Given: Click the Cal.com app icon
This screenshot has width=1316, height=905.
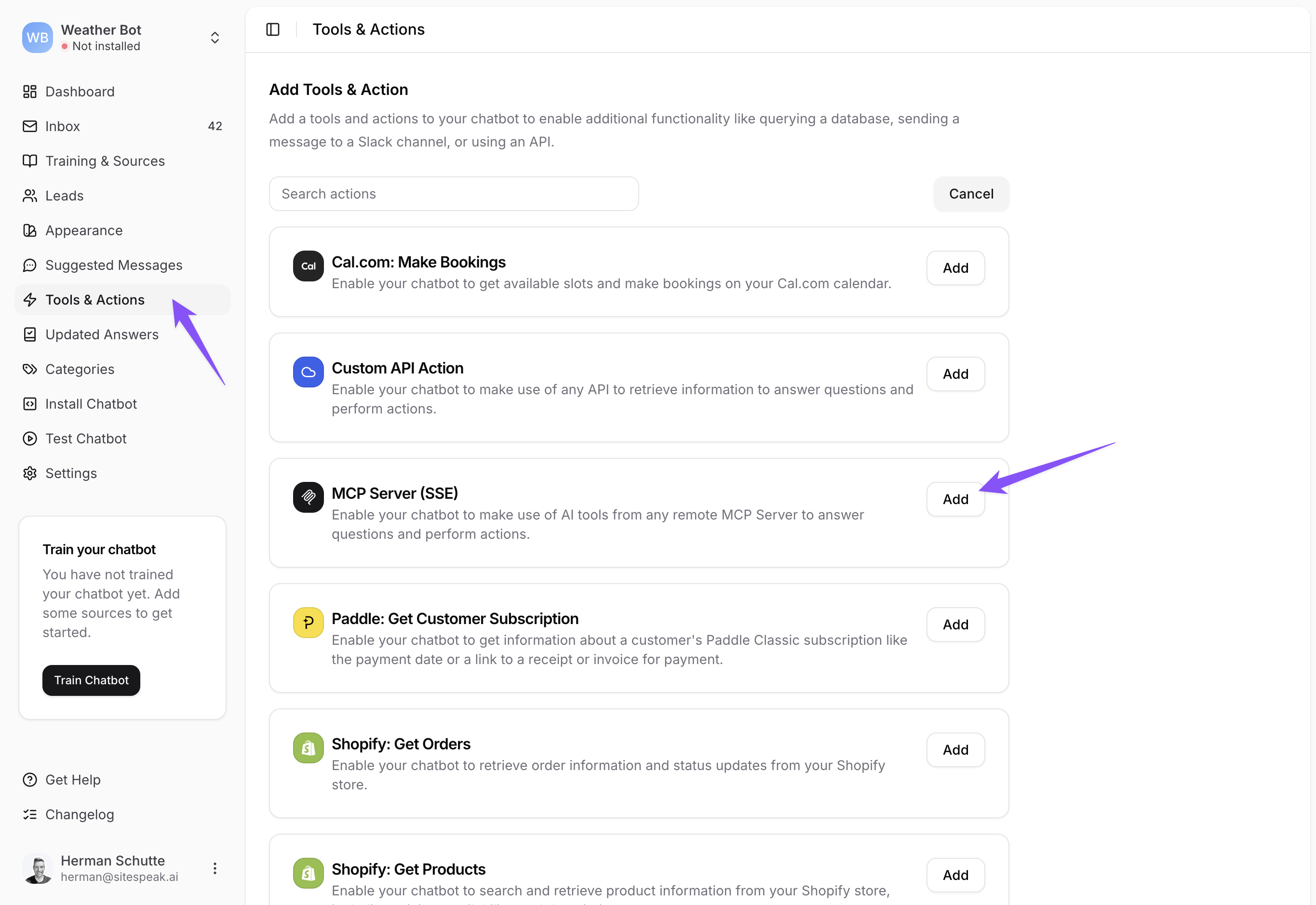Looking at the screenshot, I should tap(308, 266).
